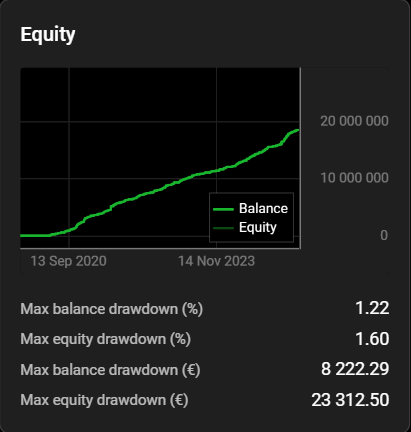Viewport: 411px width, 432px height.
Task: Select Max equity drawdown (%) label
Action: [x=106, y=339]
